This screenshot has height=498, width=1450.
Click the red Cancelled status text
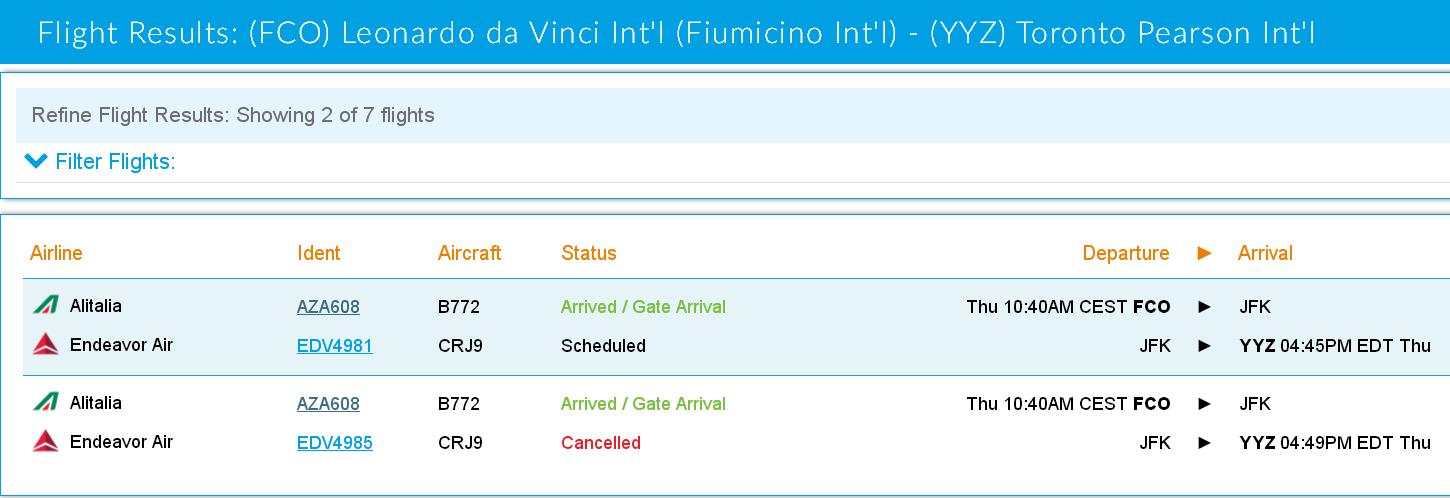600,443
